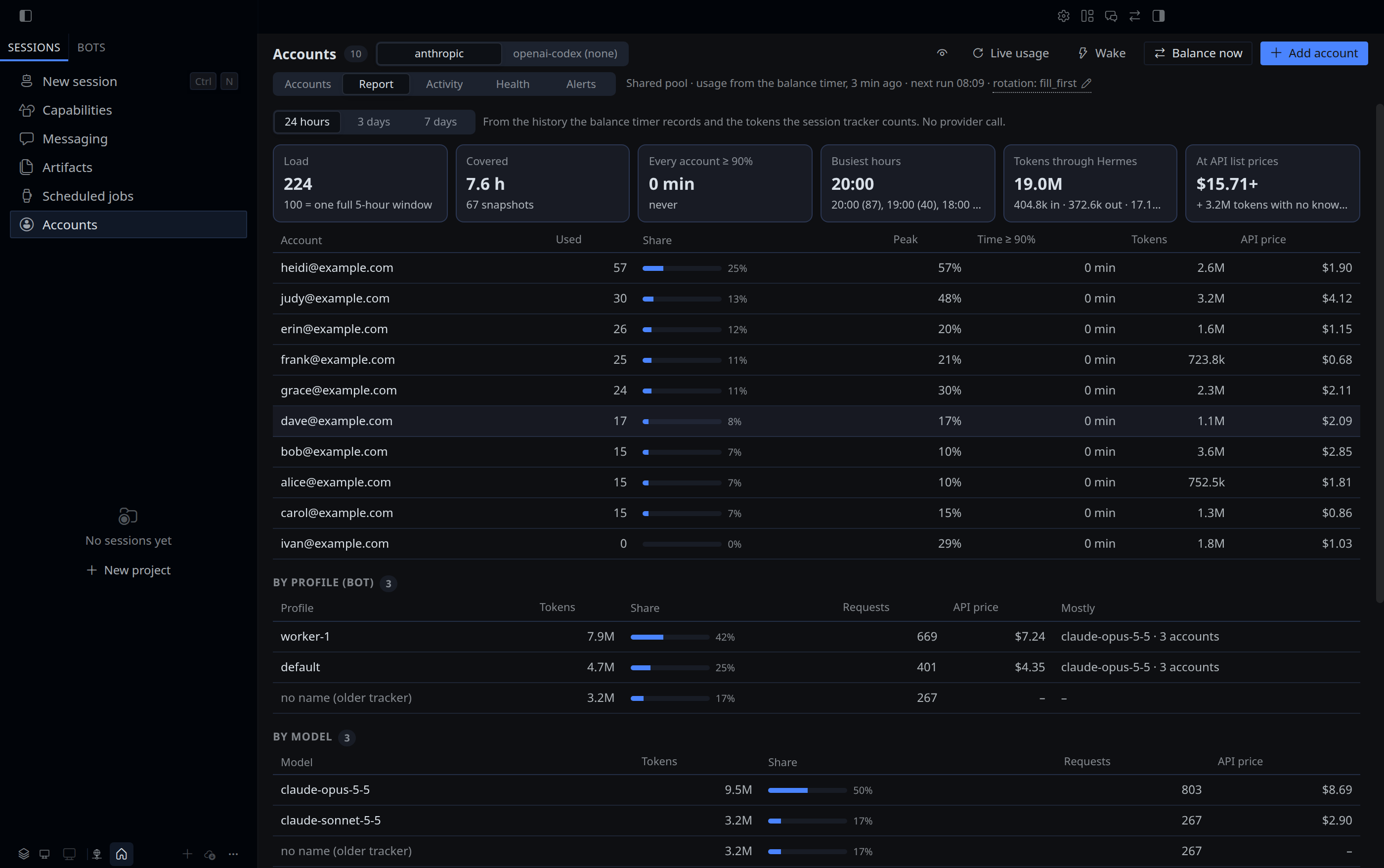Open the Alerts tab

click(581, 84)
